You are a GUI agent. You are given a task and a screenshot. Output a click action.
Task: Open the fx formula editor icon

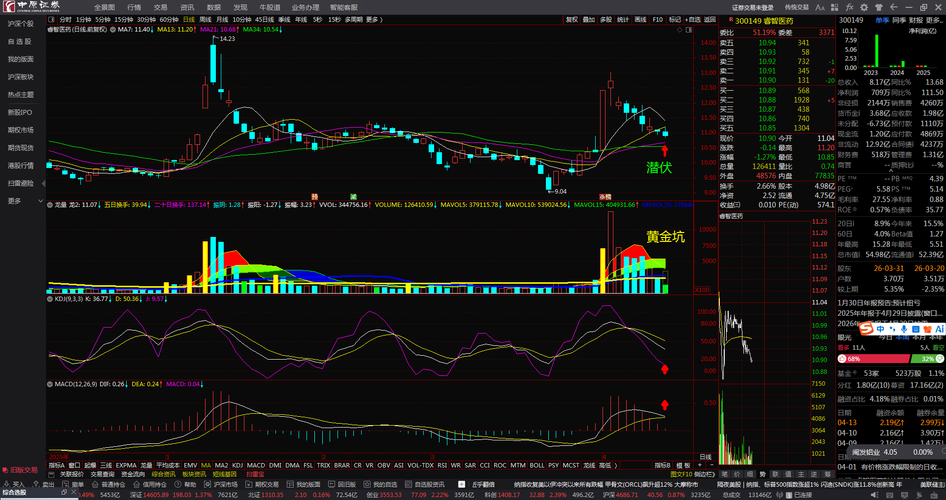[849, 8]
